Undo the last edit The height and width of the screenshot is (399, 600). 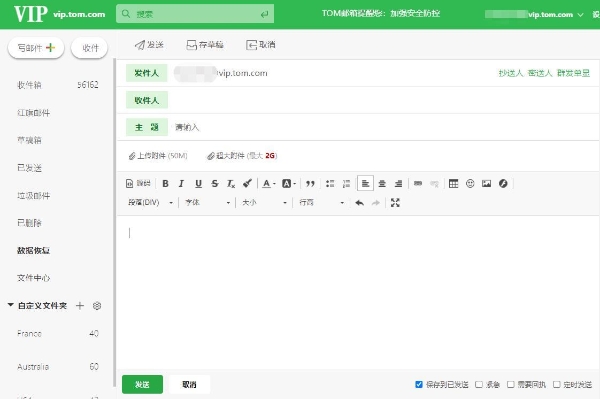(x=359, y=203)
